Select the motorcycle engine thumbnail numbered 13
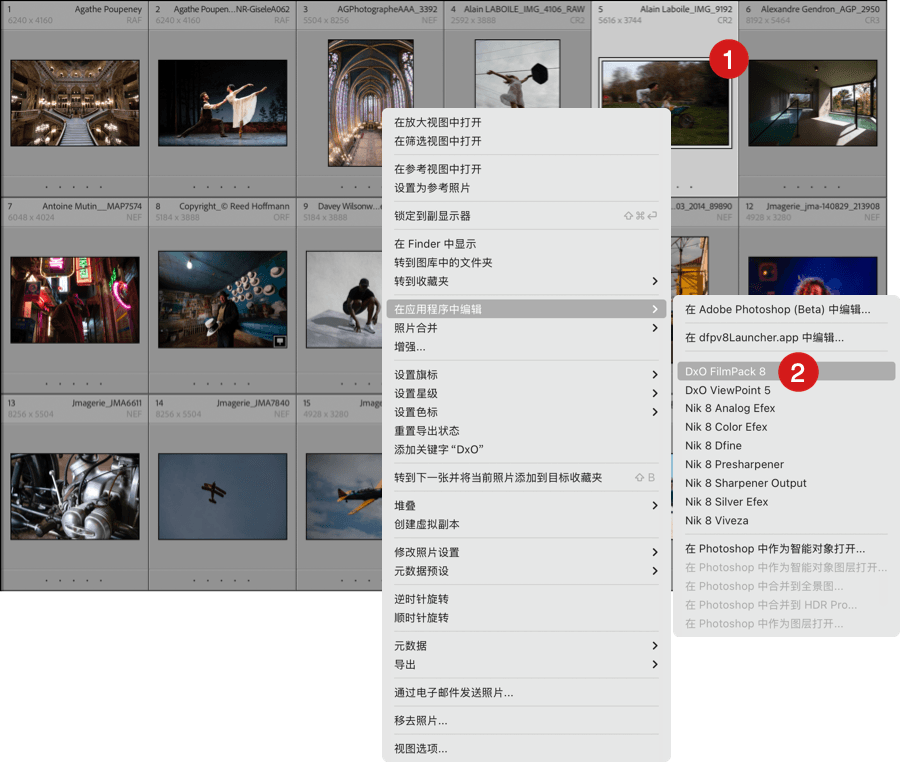This screenshot has height=762, width=900. [75, 497]
